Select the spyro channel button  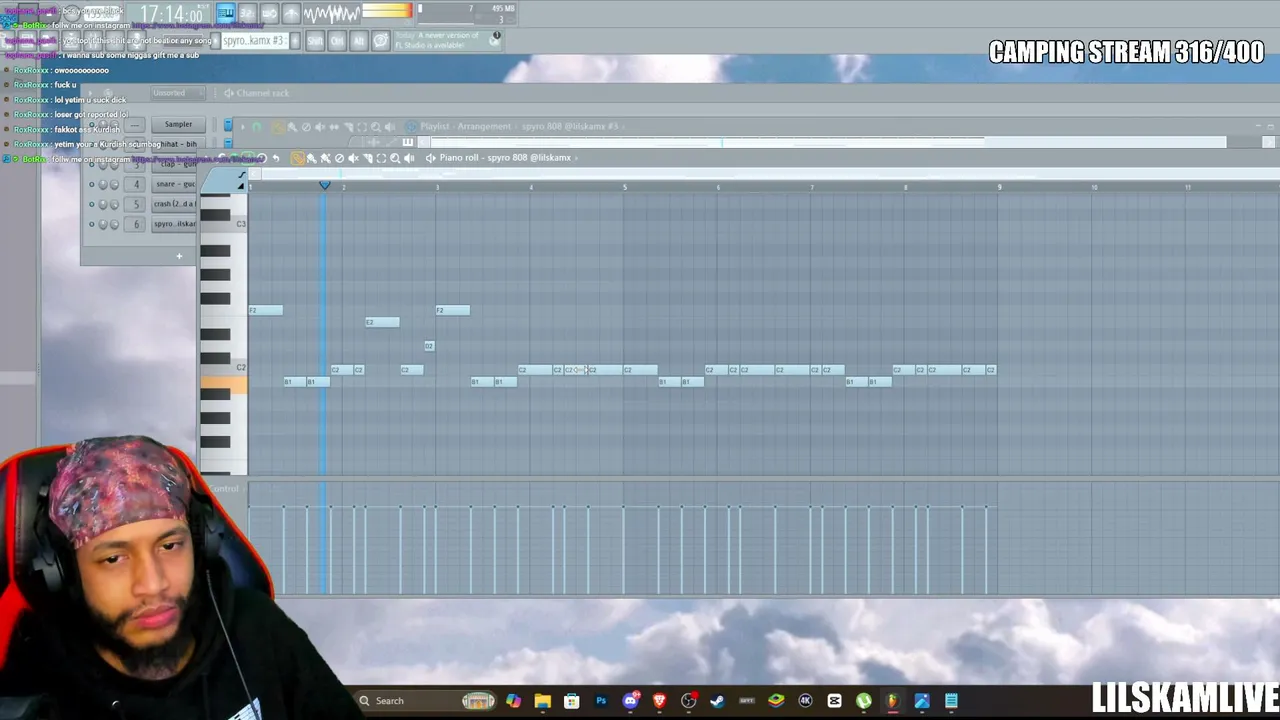[x=175, y=224]
